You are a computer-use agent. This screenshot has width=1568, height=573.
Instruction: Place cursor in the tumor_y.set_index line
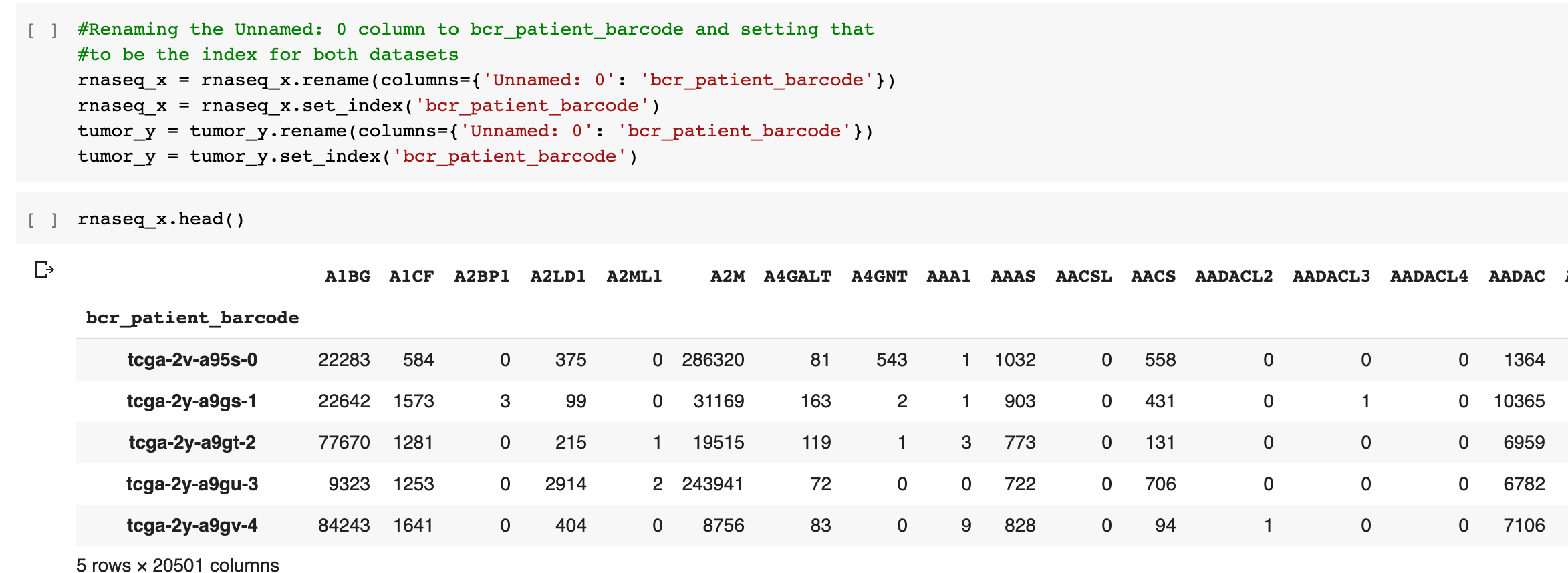click(x=358, y=156)
